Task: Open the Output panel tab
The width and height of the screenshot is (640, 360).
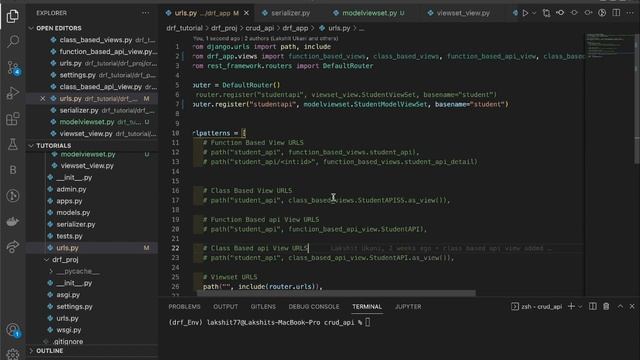Action: (x=225, y=307)
